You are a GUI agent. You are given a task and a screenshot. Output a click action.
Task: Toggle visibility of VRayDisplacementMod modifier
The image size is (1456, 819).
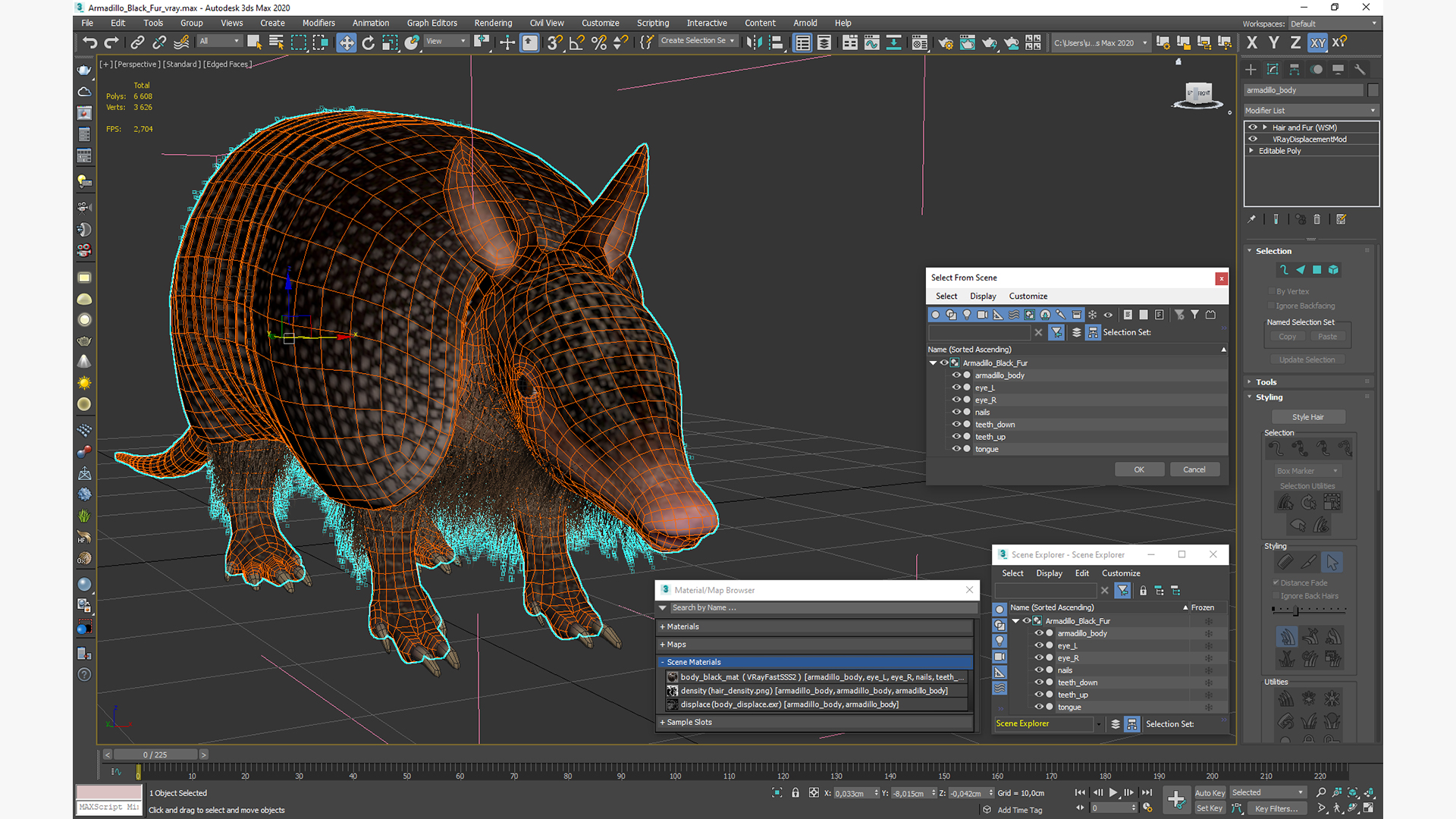tap(1253, 139)
